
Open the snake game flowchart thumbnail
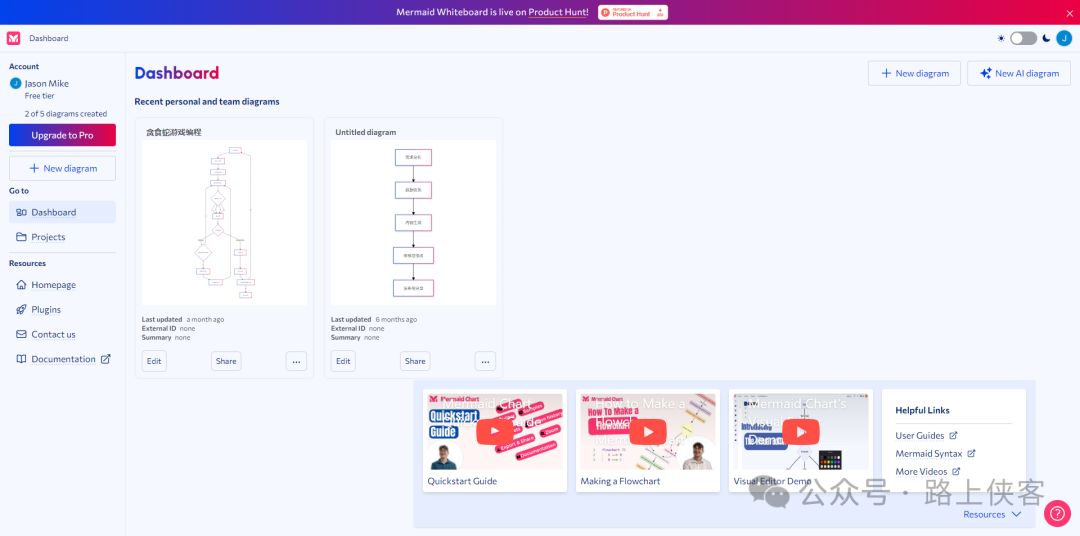[225, 223]
